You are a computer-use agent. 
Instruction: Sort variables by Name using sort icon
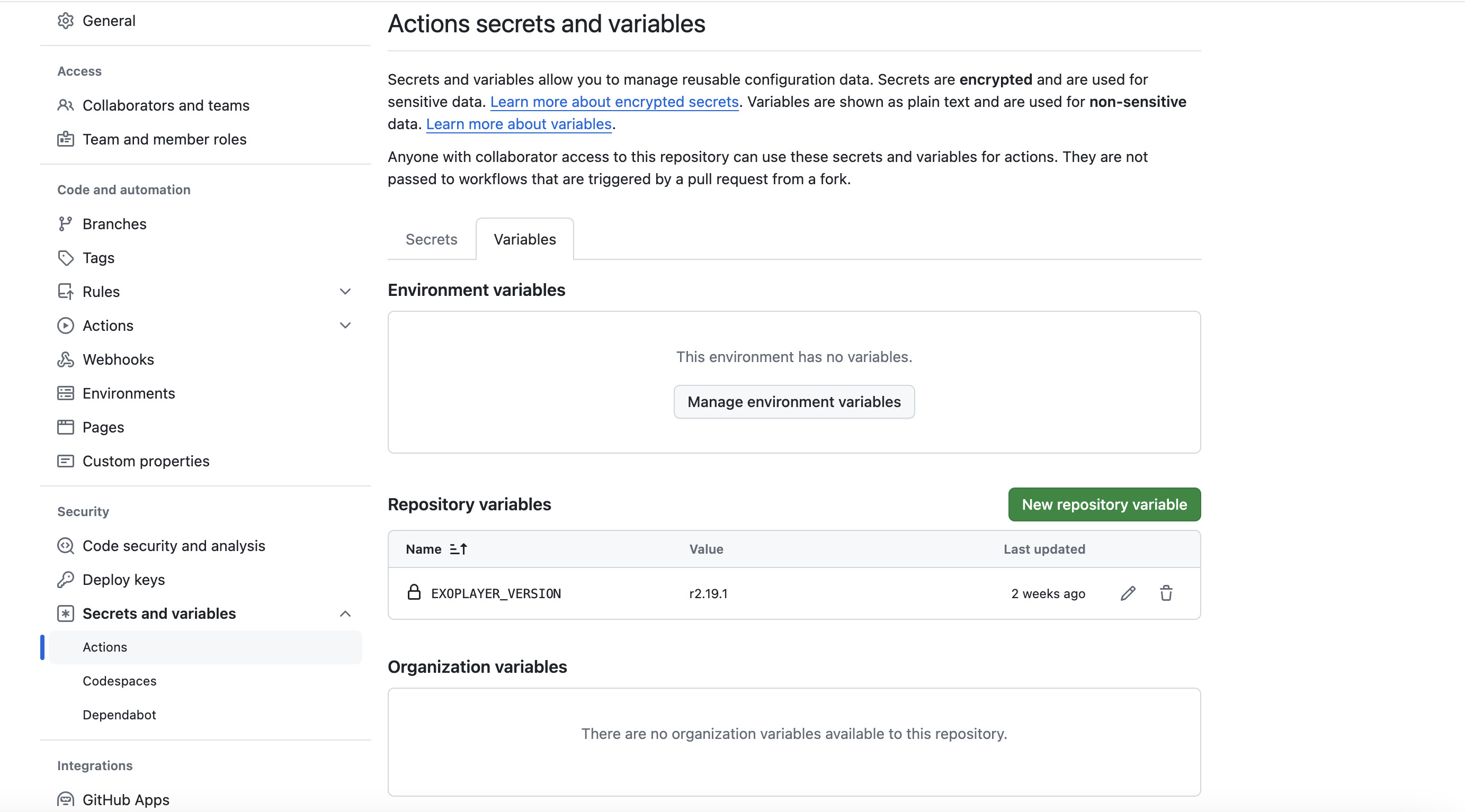click(x=458, y=549)
